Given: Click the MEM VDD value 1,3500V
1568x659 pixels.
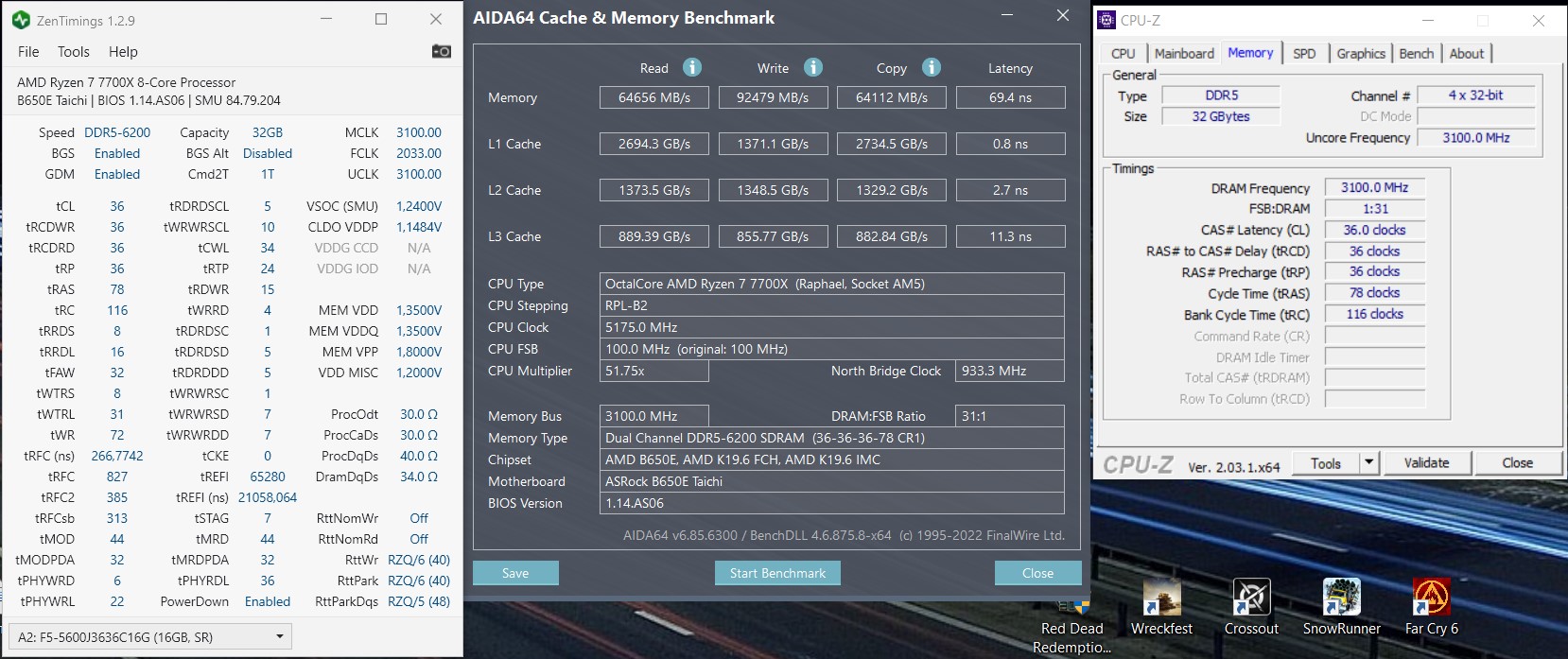Looking at the screenshot, I should click(419, 310).
